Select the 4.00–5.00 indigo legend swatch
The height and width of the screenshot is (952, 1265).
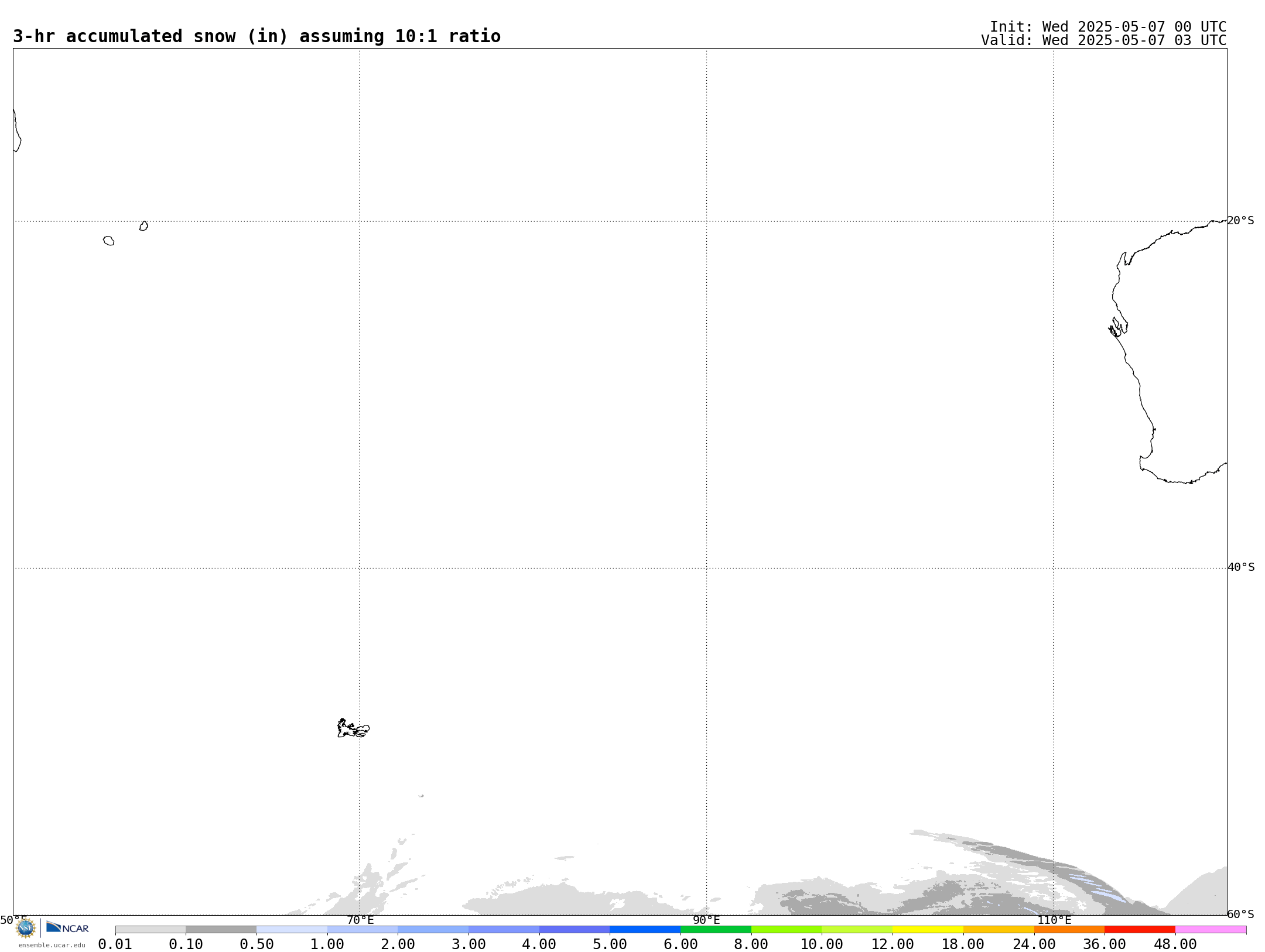point(575,930)
